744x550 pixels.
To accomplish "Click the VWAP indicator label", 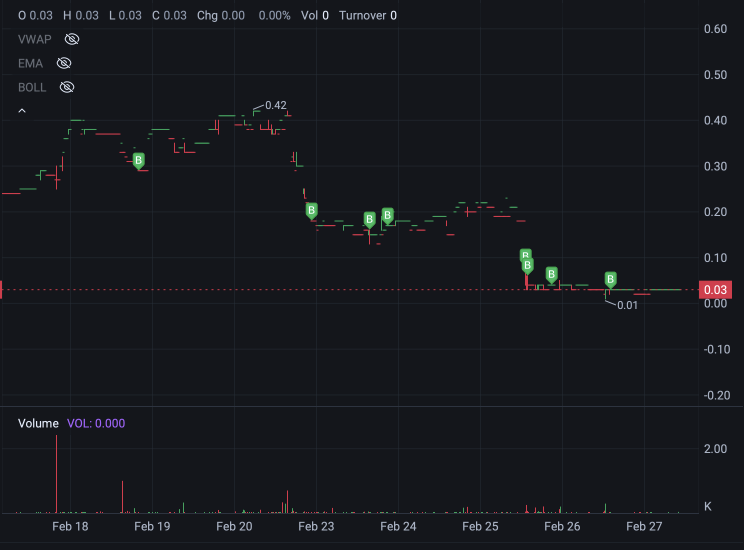I will [35, 39].
